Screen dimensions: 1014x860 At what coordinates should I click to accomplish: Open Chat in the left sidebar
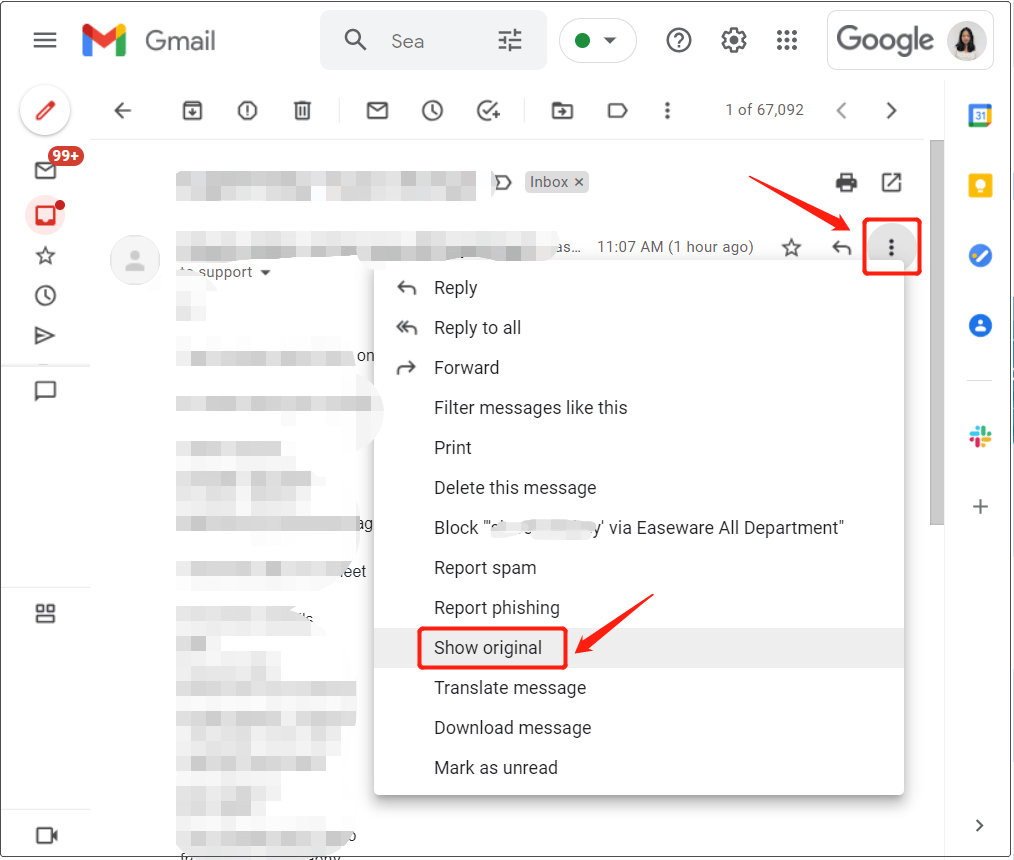tap(45, 391)
